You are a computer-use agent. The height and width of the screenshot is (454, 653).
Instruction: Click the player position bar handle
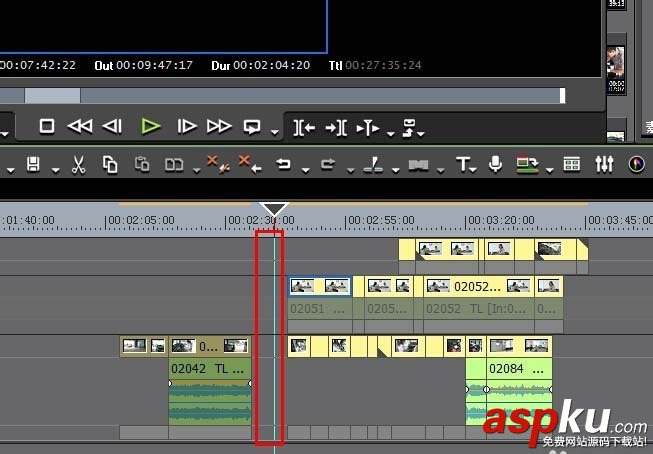[52, 96]
